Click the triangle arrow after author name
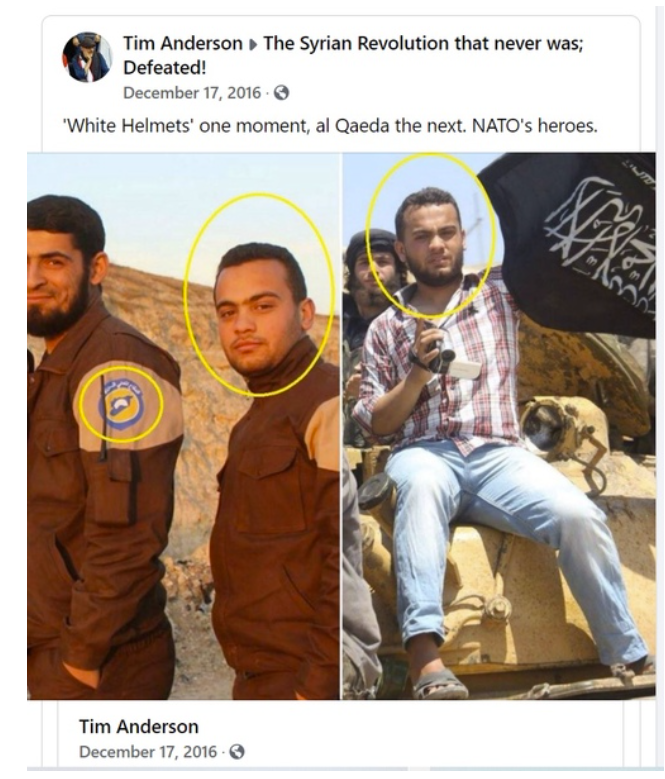This screenshot has height=779, width=665. point(253,44)
